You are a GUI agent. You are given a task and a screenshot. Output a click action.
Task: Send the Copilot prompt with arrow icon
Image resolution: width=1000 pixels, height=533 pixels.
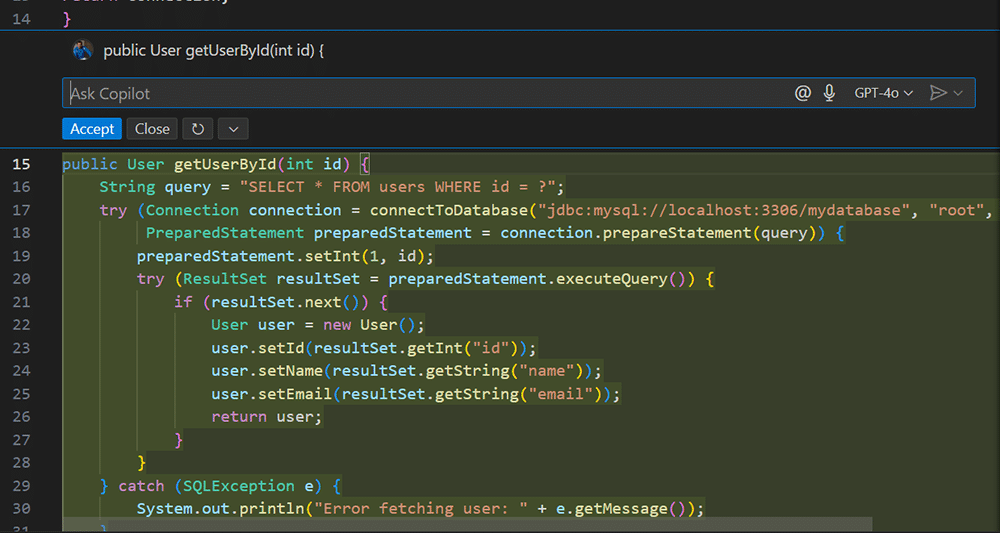click(x=937, y=93)
